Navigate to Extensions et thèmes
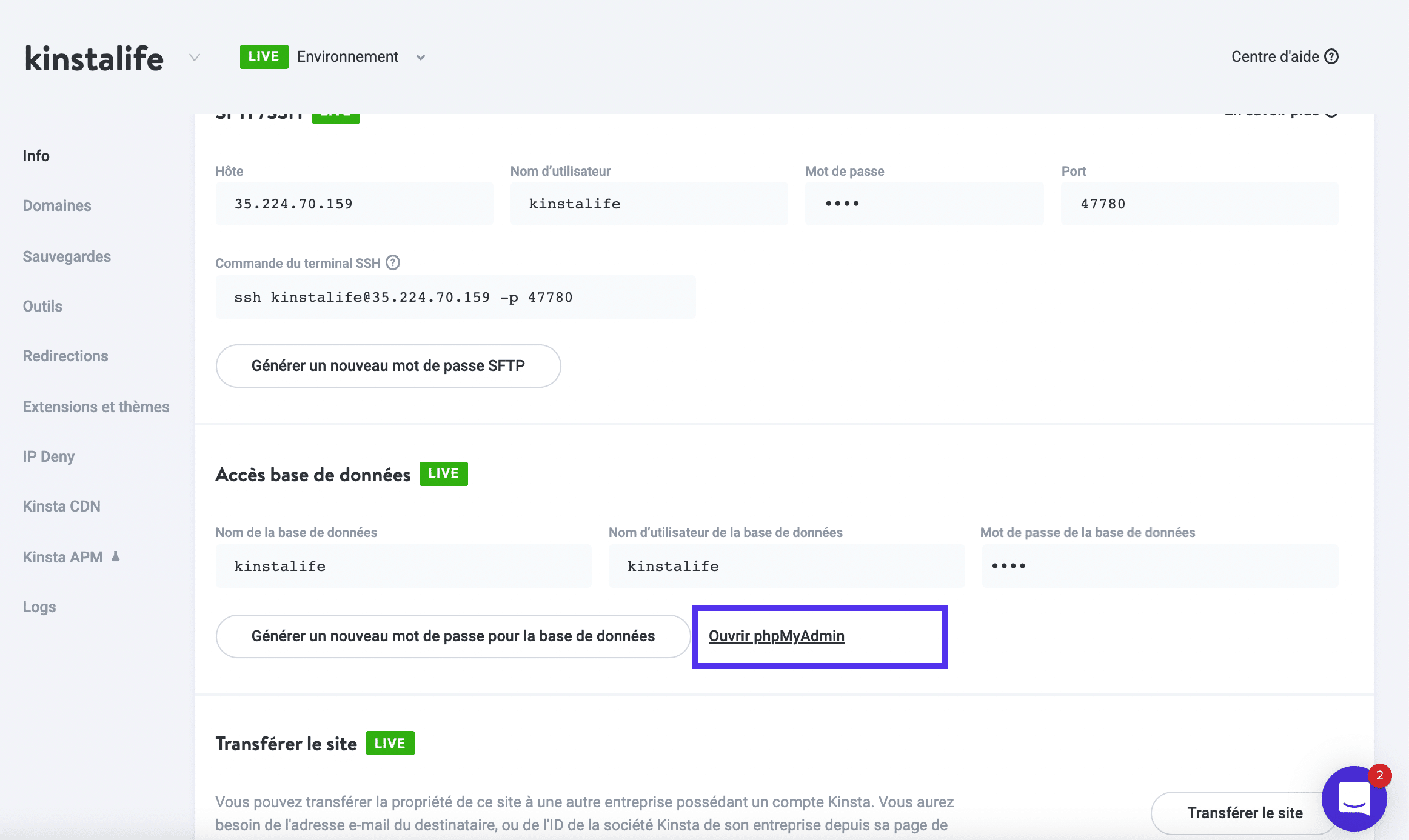The height and width of the screenshot is (840, 1409). pyautogui.click(x=96, y=406)
